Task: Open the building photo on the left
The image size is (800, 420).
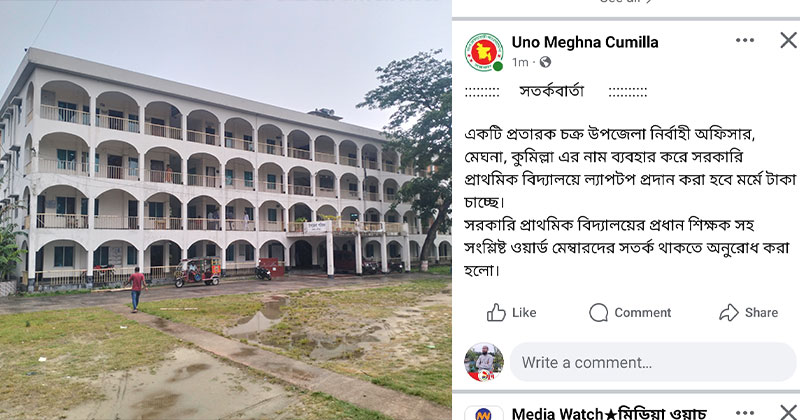Action: (226, 210)
